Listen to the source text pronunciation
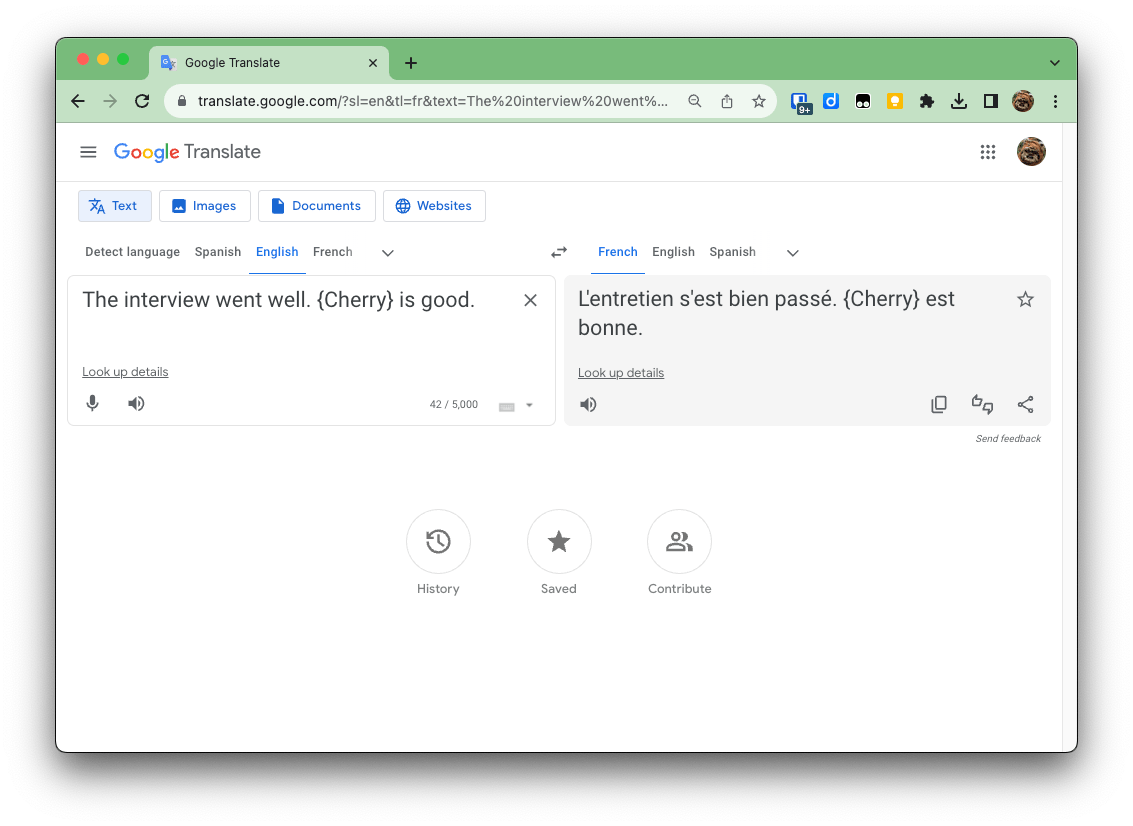The width and height of the screenshot is (1133, 826). (x=136, y=403)
